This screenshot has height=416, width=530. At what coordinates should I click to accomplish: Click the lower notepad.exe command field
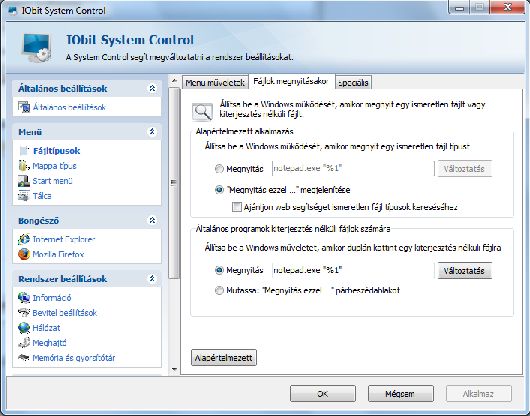353,270
